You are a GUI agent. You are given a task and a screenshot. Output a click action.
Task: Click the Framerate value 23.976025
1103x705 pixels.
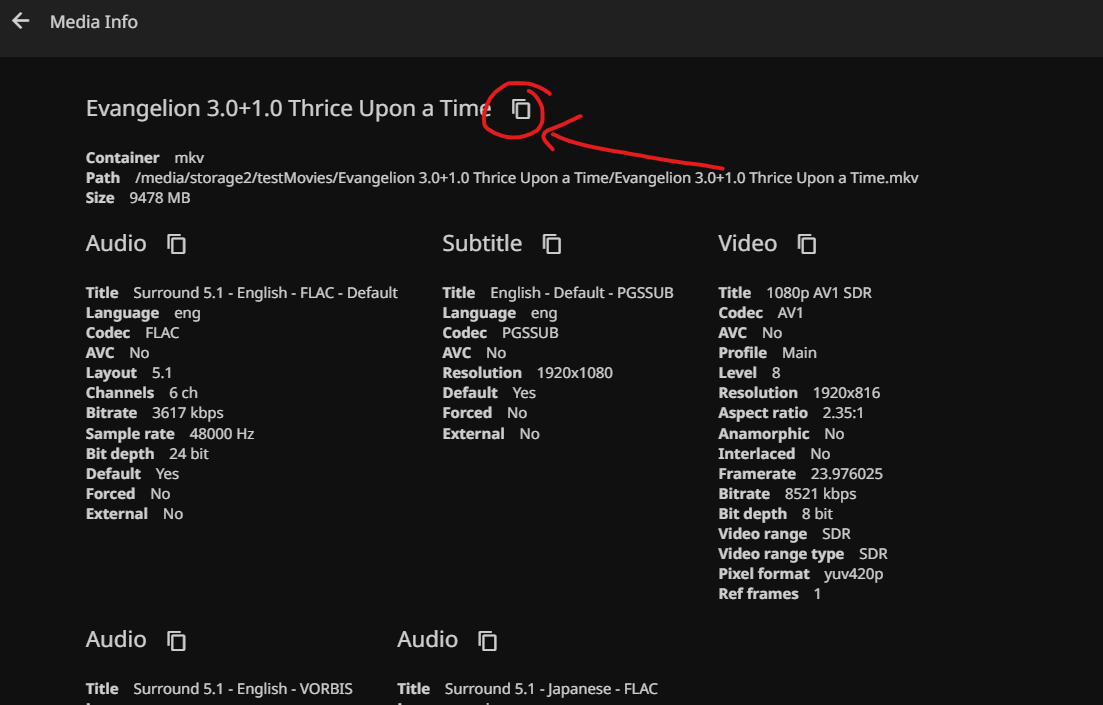click(x=847, y=474)
